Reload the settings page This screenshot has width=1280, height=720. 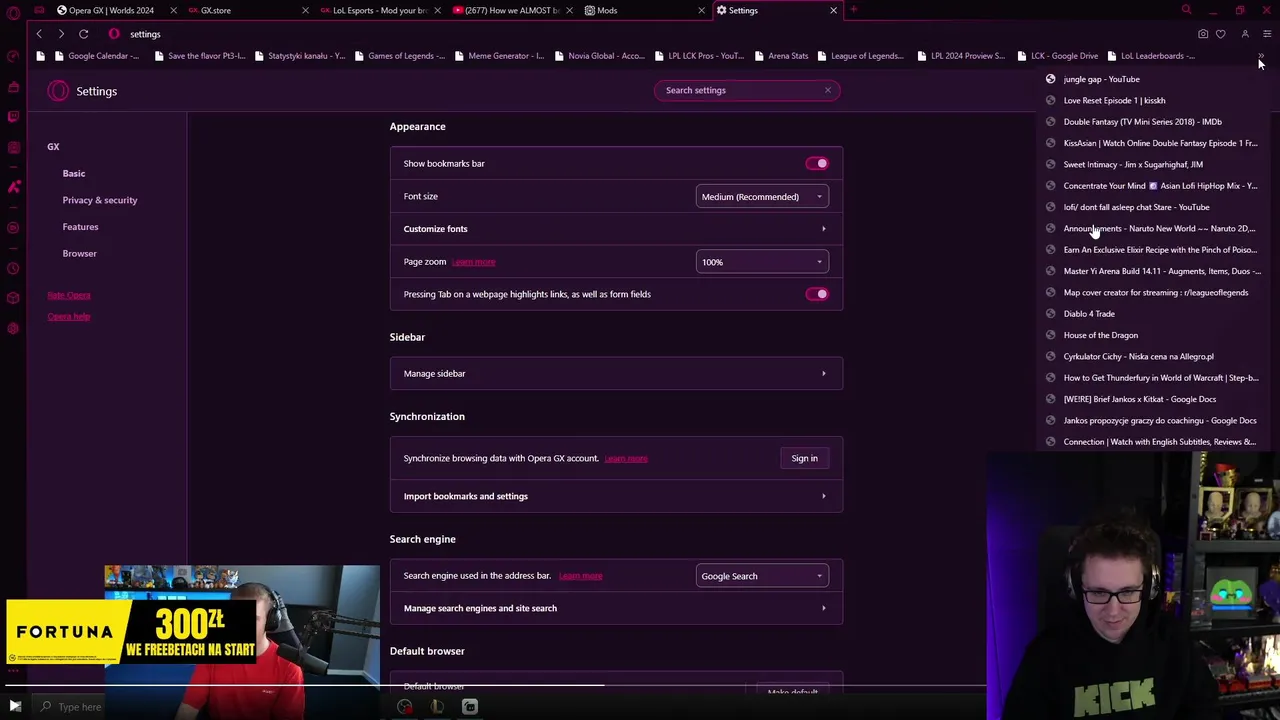point(84,34)
